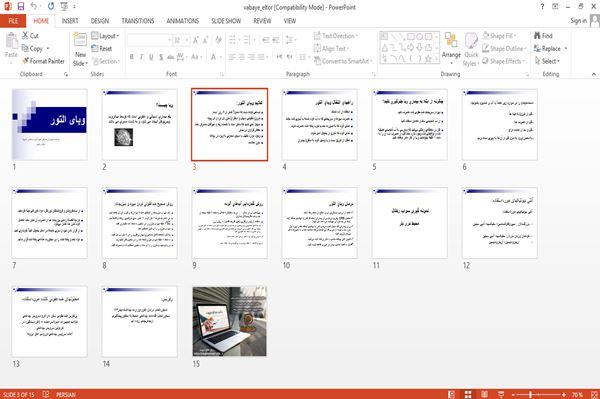Click the zoom out minus button
600x399 pixels.
coord(514,394)
